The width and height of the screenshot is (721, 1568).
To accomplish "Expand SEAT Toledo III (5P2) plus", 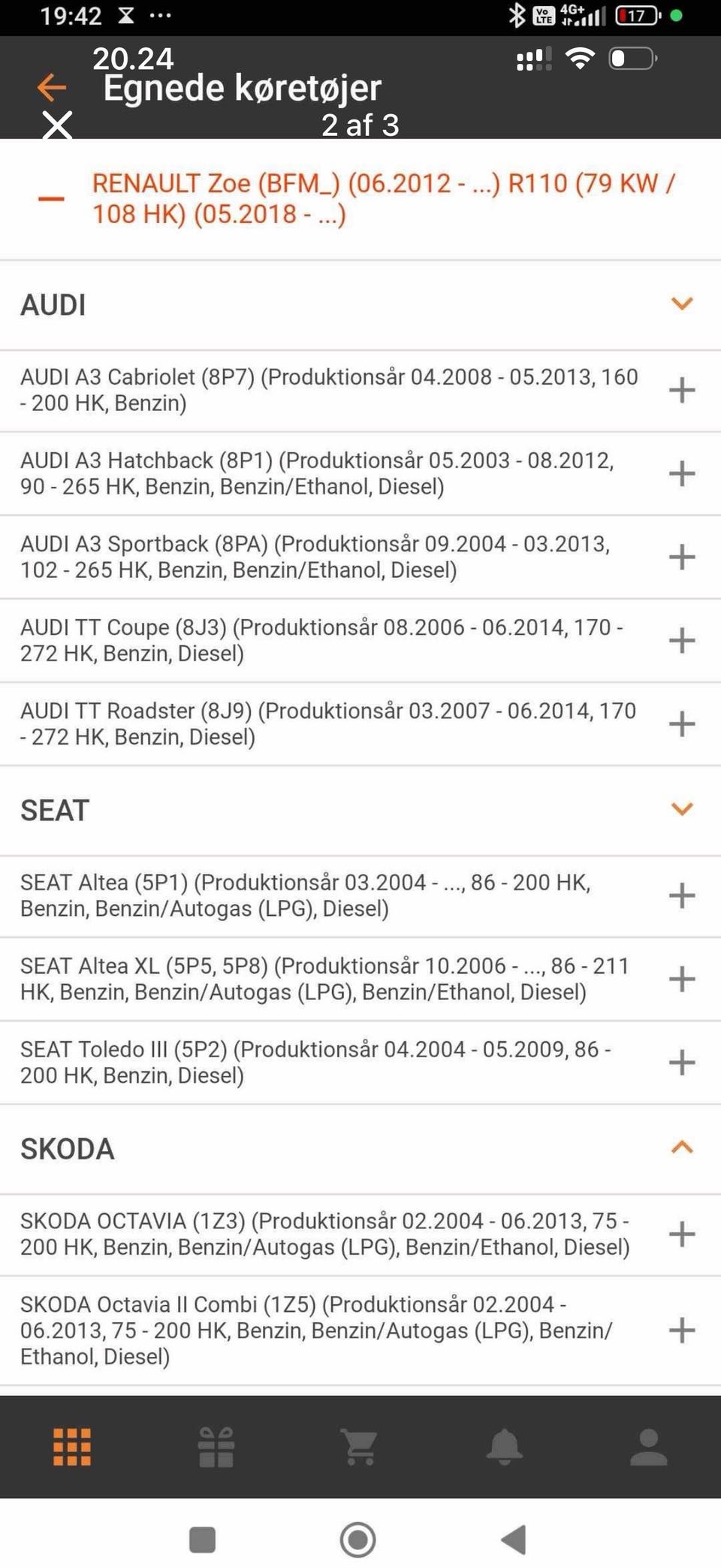I will (681, 1062).
